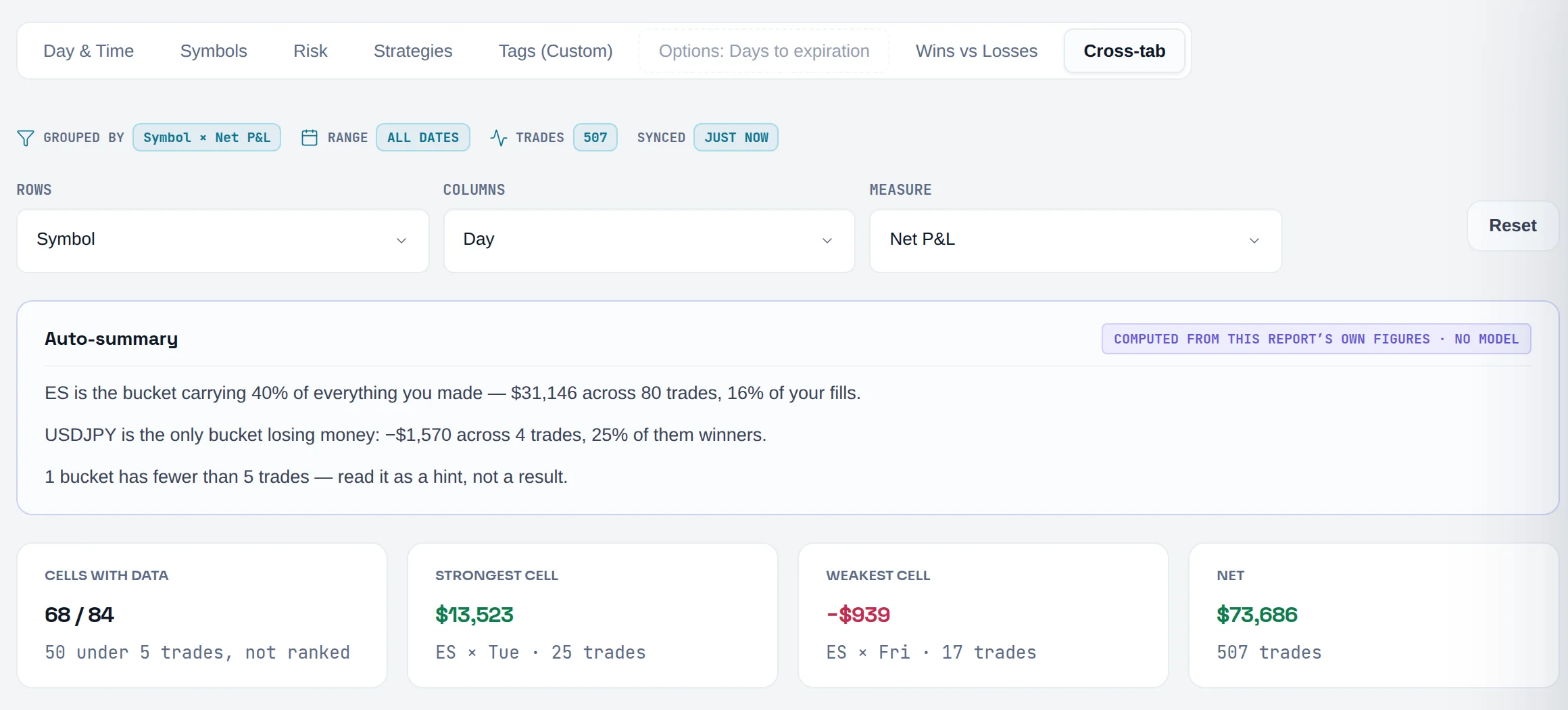Select the Cross-tab tab
1568x710 pixels.
click(1124, 51)
